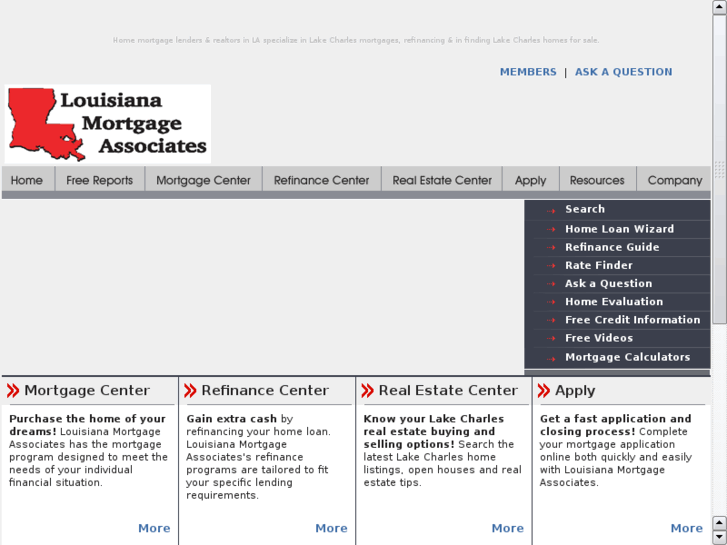The height and width of the screenshot is (545, 727).
Task: Click the bold text 'Gain extra cash'
Action: click(231, 419)
